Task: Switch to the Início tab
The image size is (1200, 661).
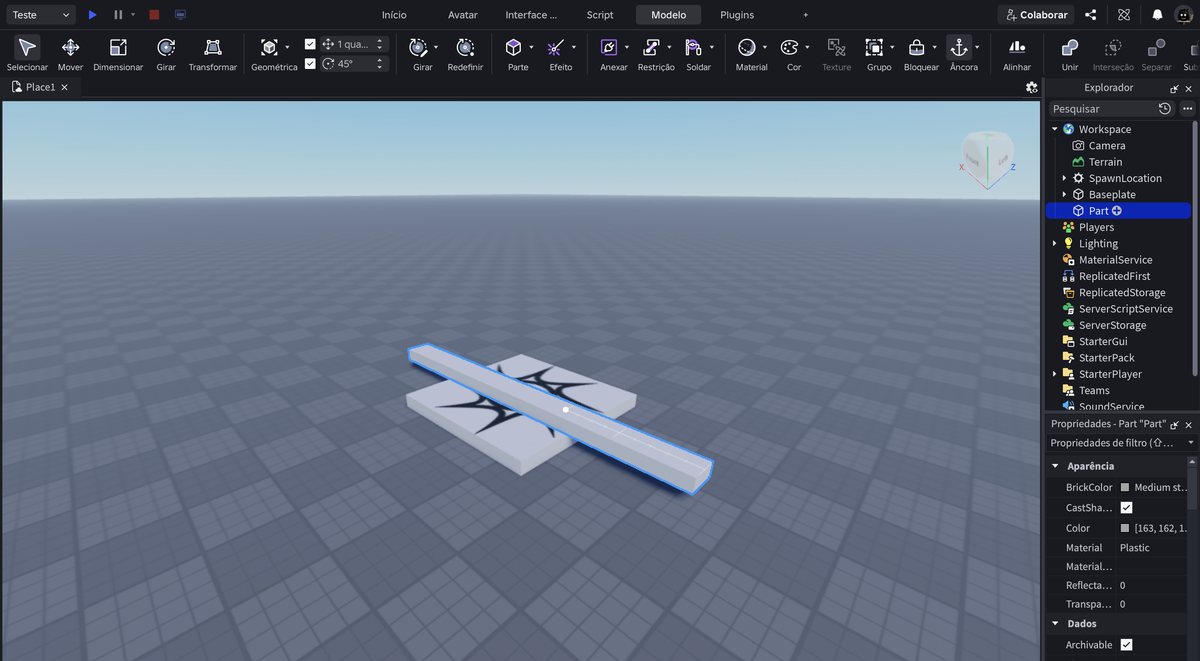Action: (x=394, y=15)
